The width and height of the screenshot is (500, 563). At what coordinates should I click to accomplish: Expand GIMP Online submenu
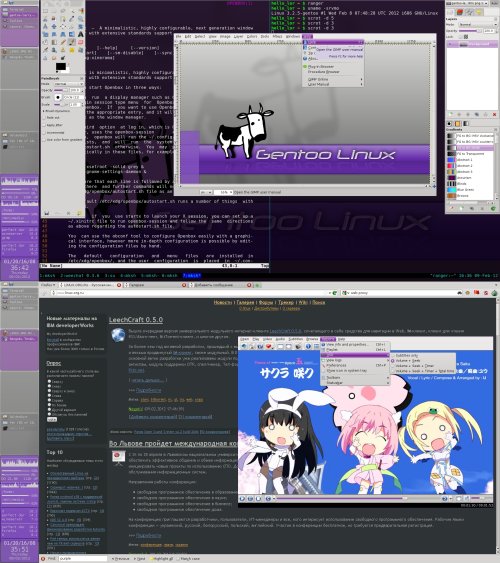coord(333,79)
